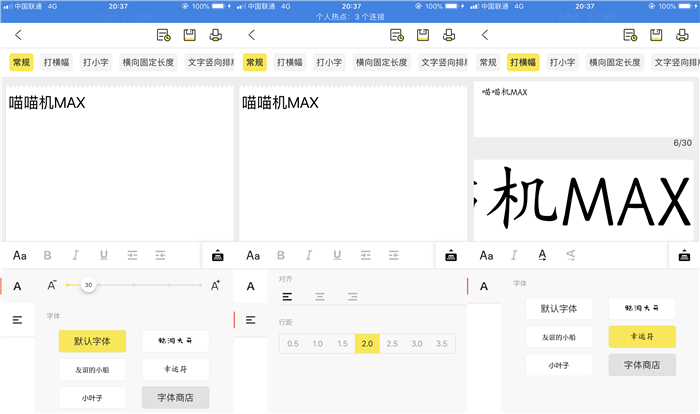
Task: Open alignment side tab on middle screen
Action: point(250,320)
